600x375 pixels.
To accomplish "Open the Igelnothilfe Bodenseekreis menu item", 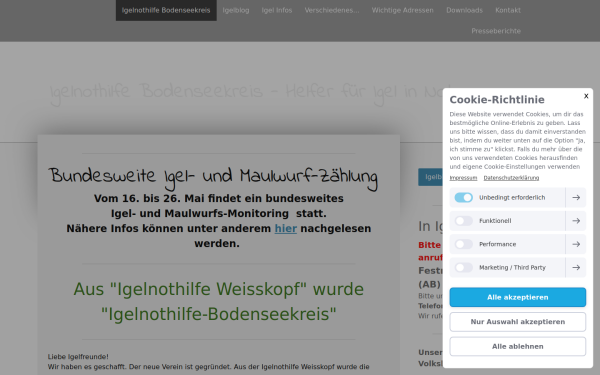I will click(x=166, y=10).
